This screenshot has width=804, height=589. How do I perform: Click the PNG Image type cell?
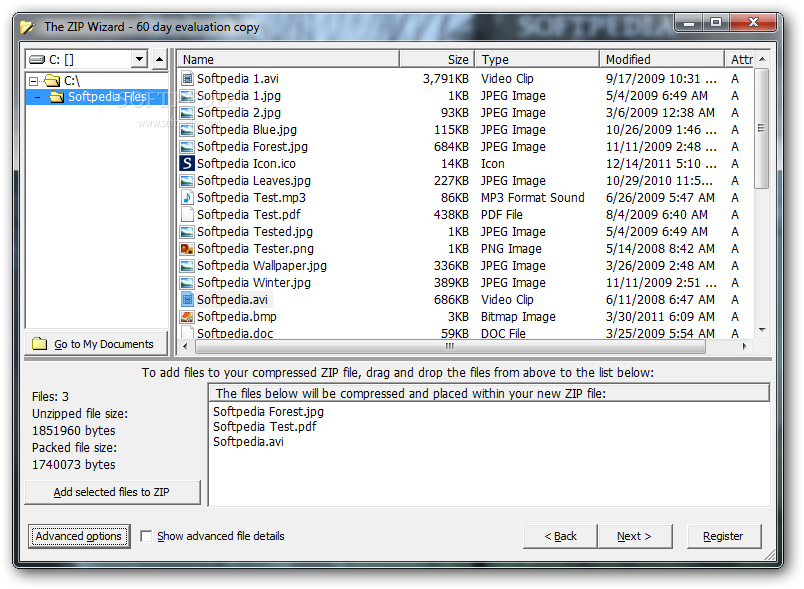(x=511, y=249)
